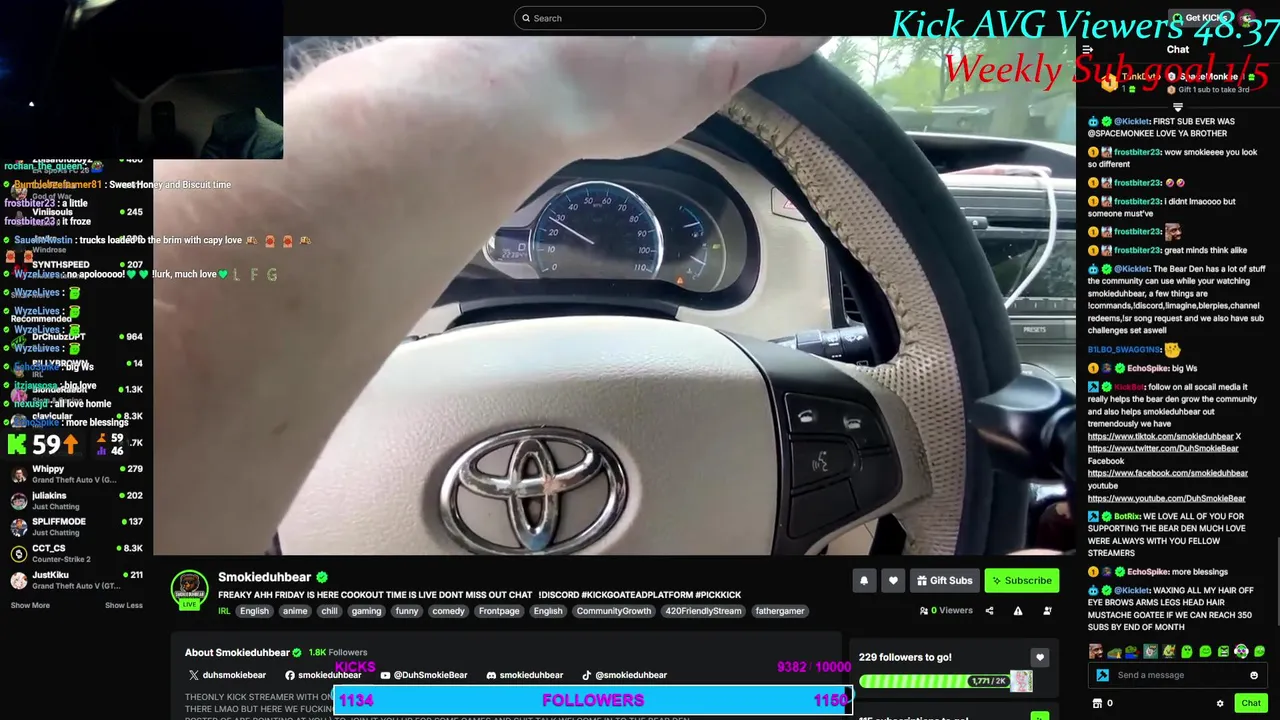Click the Send a message field
This screenshot has height=720, width=1280.
[x=1176, y=675]
